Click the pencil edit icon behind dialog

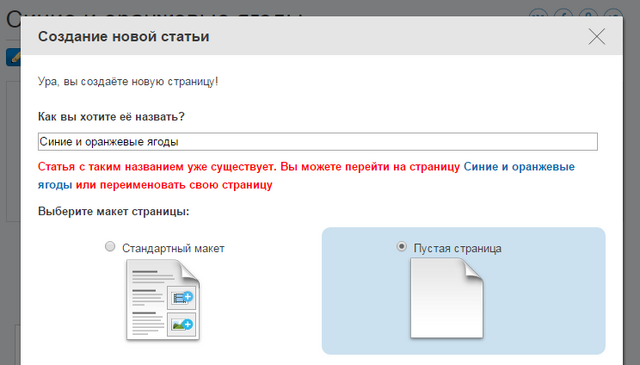pyautogui.click(x=14, y=57)
